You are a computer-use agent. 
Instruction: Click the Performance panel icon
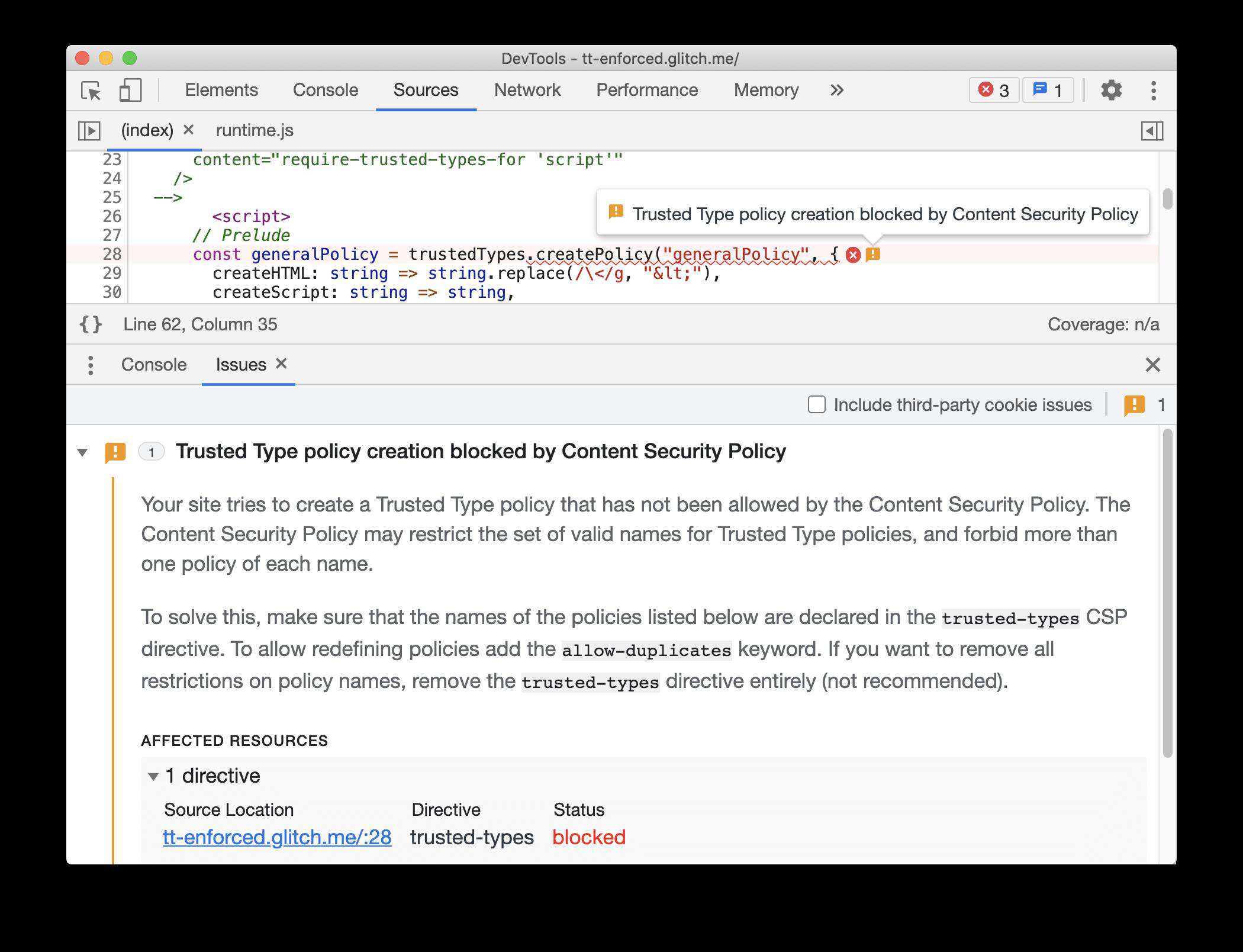pyautogui.click(x=645, y=90)
